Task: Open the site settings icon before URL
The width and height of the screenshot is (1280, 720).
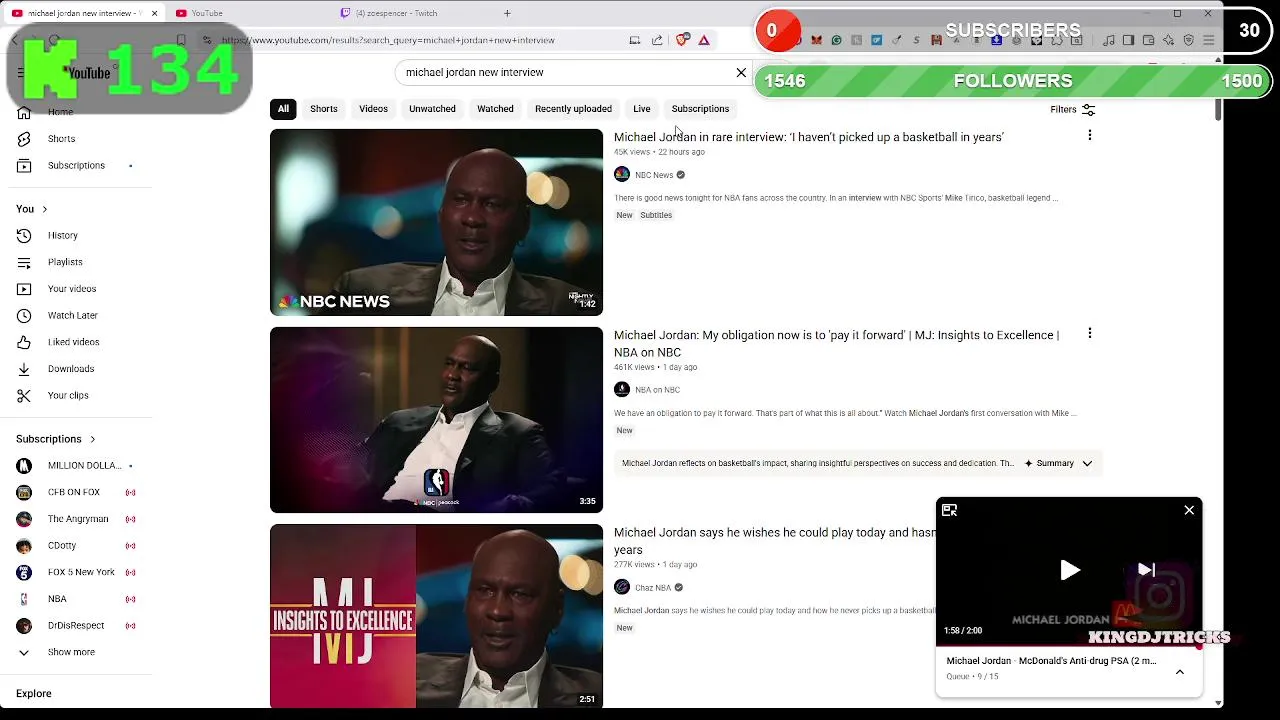Action: tap(207, 40)
